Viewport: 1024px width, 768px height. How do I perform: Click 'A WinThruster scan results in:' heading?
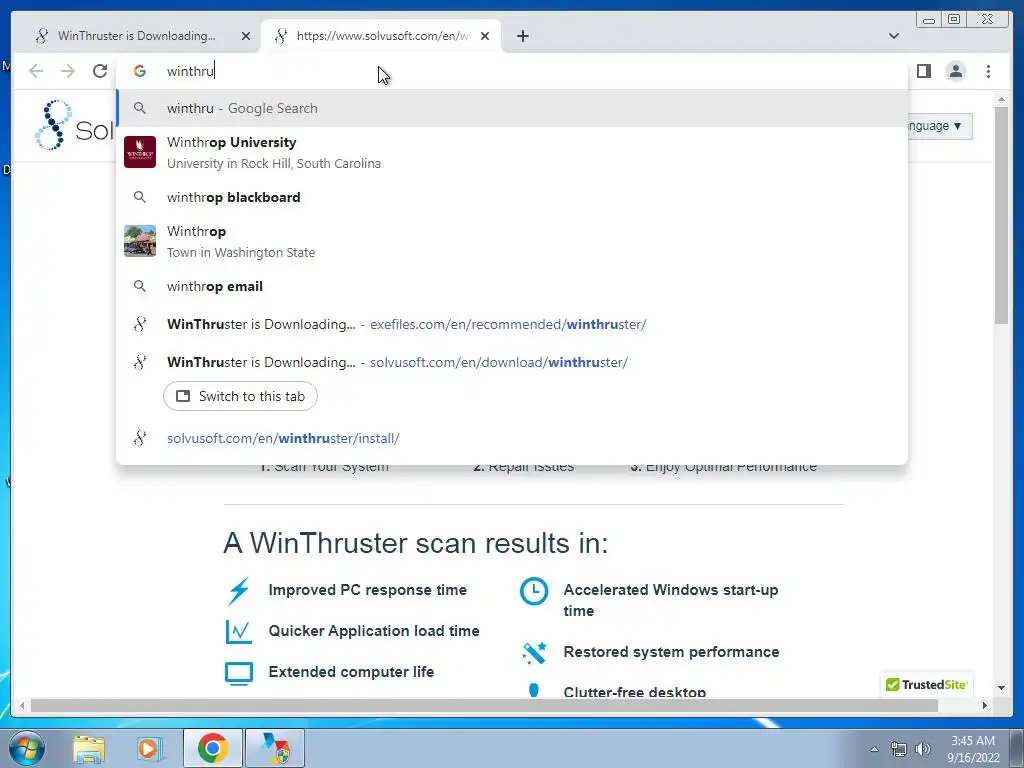[415, 543]
